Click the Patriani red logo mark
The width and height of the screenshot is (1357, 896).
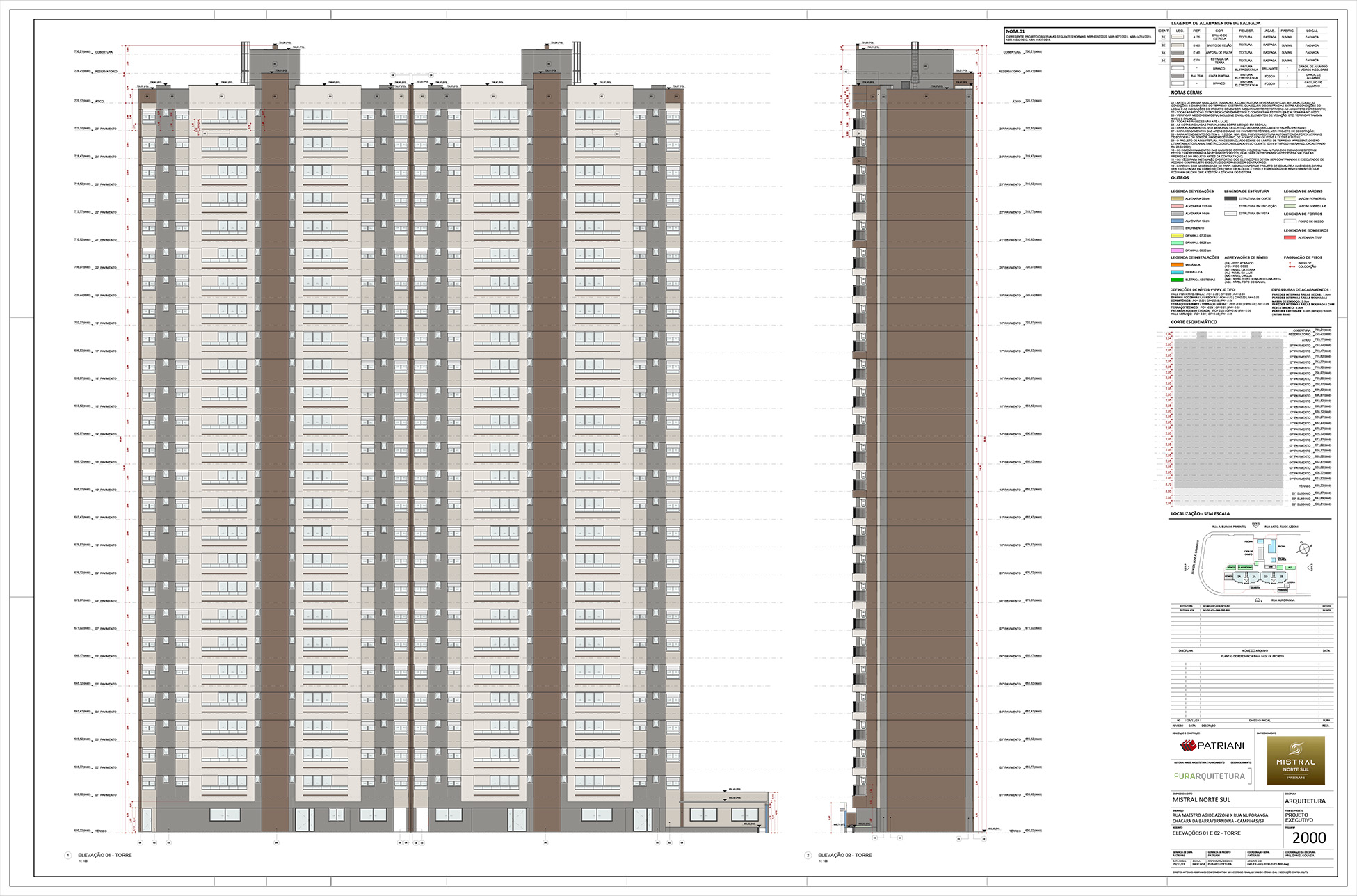tap(1187, 746)
